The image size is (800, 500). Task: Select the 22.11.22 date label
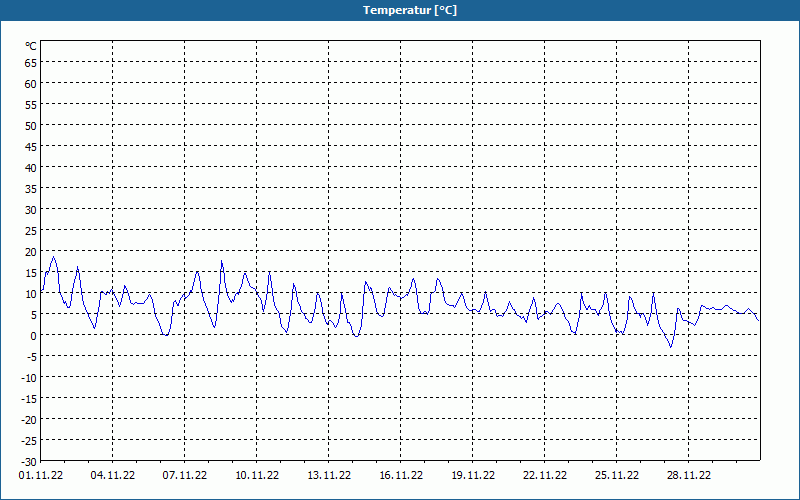pos(545,476)
